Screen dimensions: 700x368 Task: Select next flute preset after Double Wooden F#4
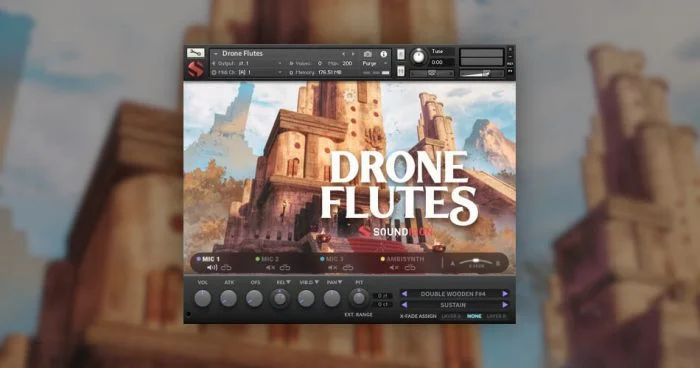point(505,294)
